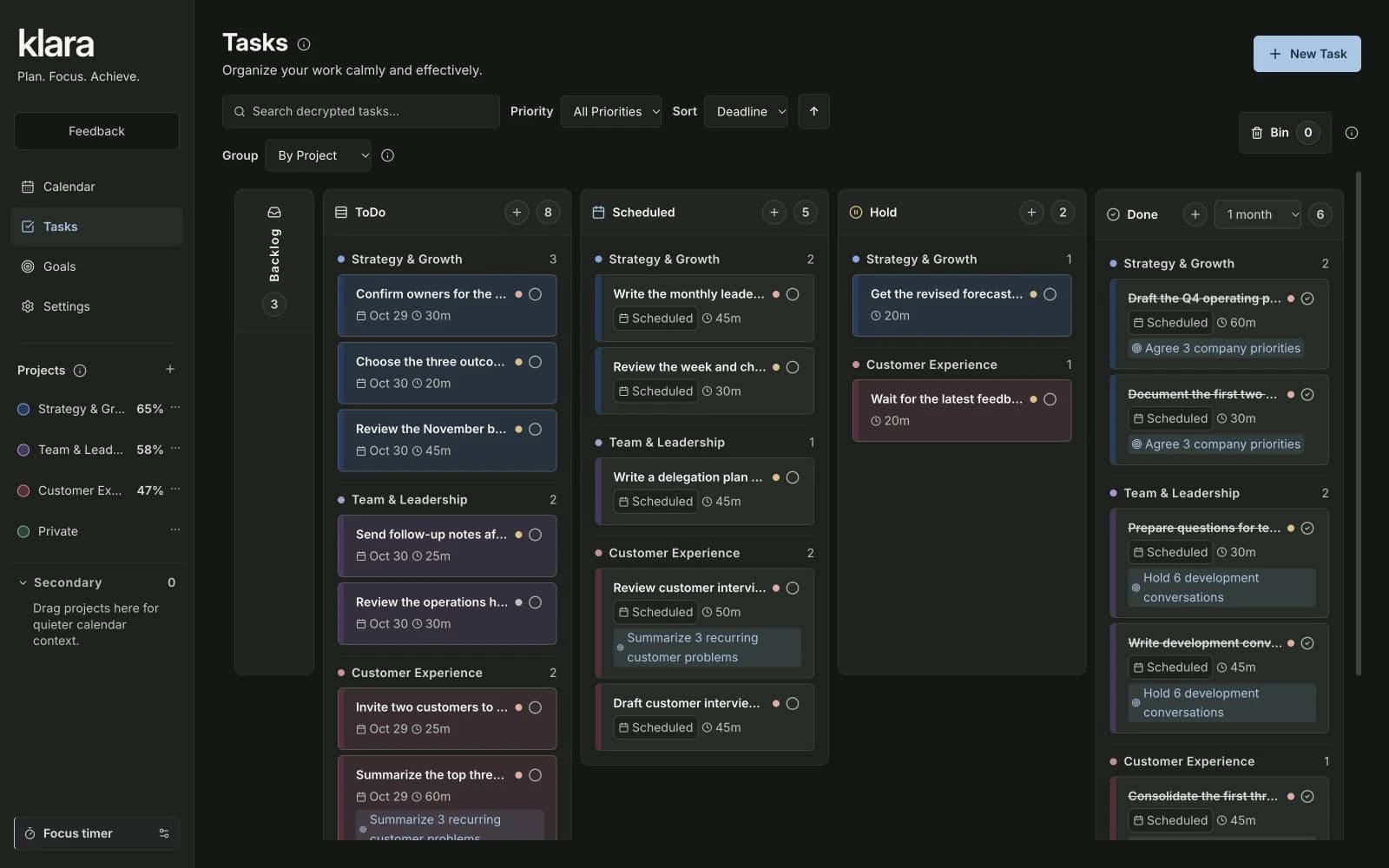Image resolution: width=1389 pixels, height=868 pixels.
Task: Open the Customer Experience project options menu
Action: pyautogui.click(x=175, y=490)
